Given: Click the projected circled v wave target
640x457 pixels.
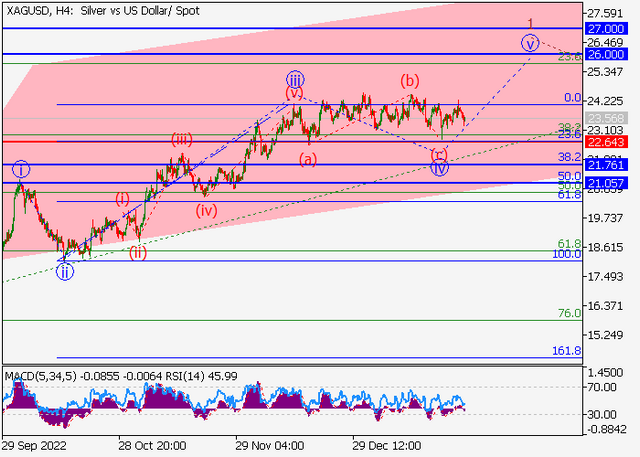Looking at the screenshot, I should (x=530, y=43).
